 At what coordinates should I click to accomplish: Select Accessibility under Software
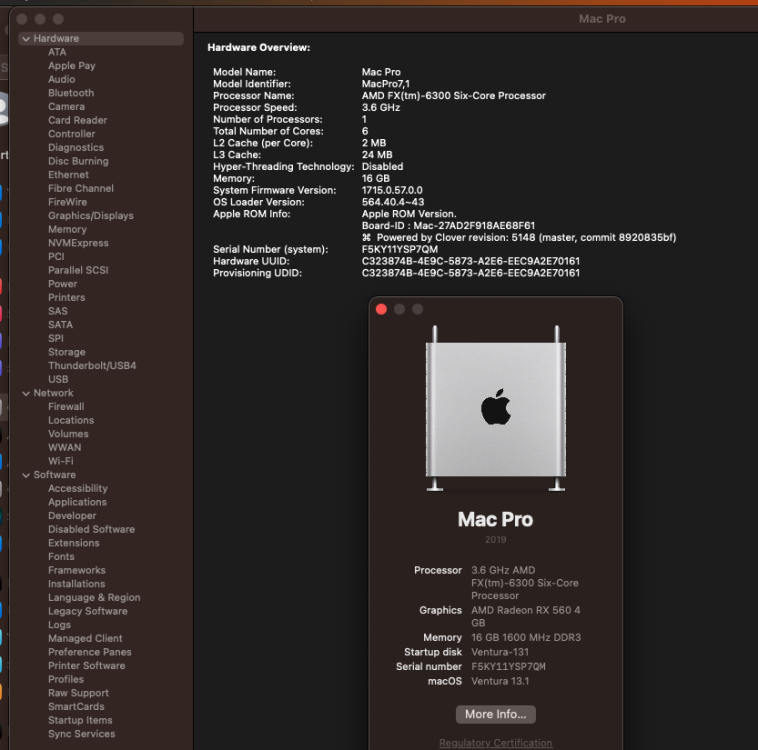pyautogui.click(x=78, y=488)
